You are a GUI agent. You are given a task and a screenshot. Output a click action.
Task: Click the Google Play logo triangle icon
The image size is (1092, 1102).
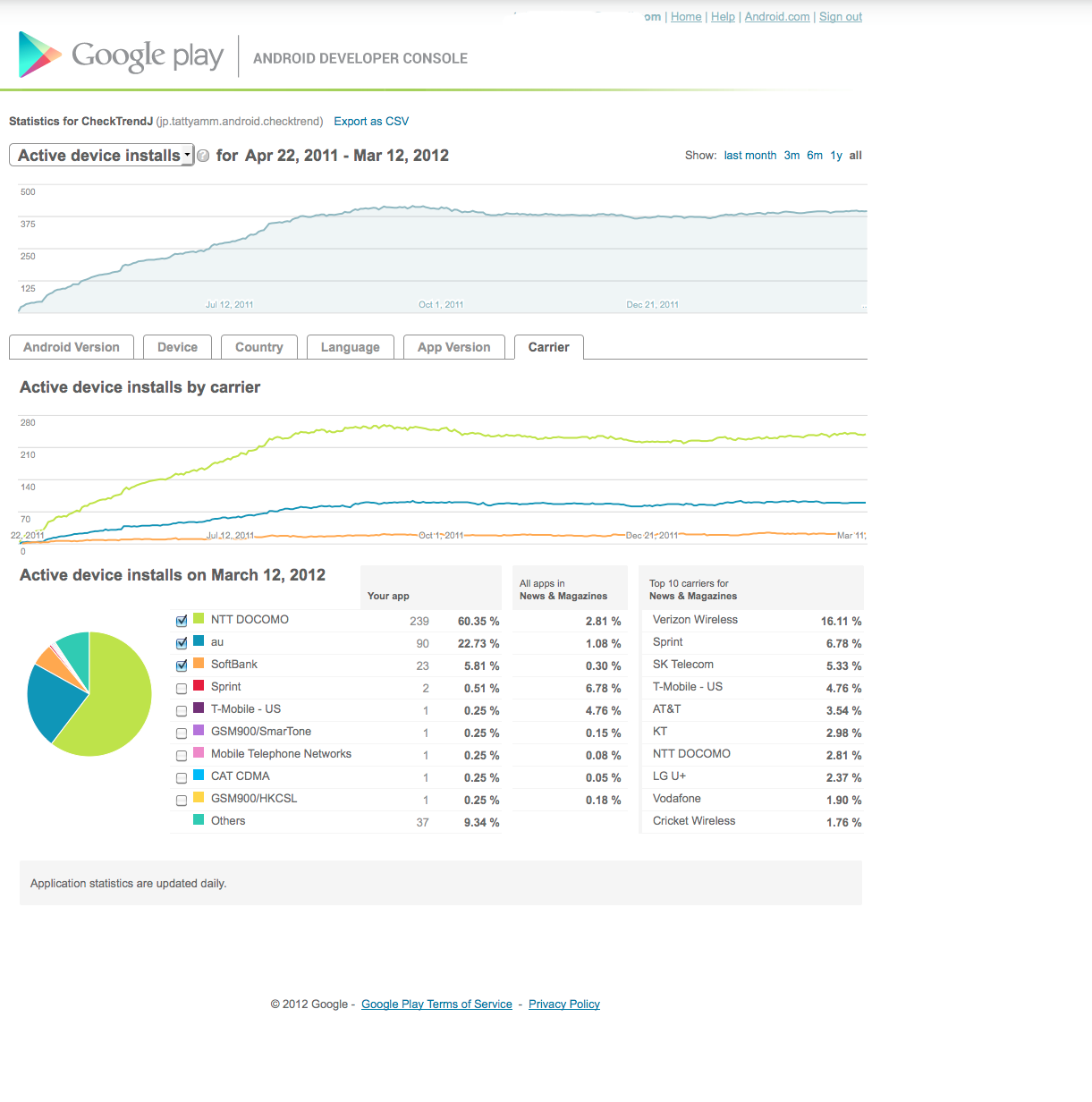(39, 55)
